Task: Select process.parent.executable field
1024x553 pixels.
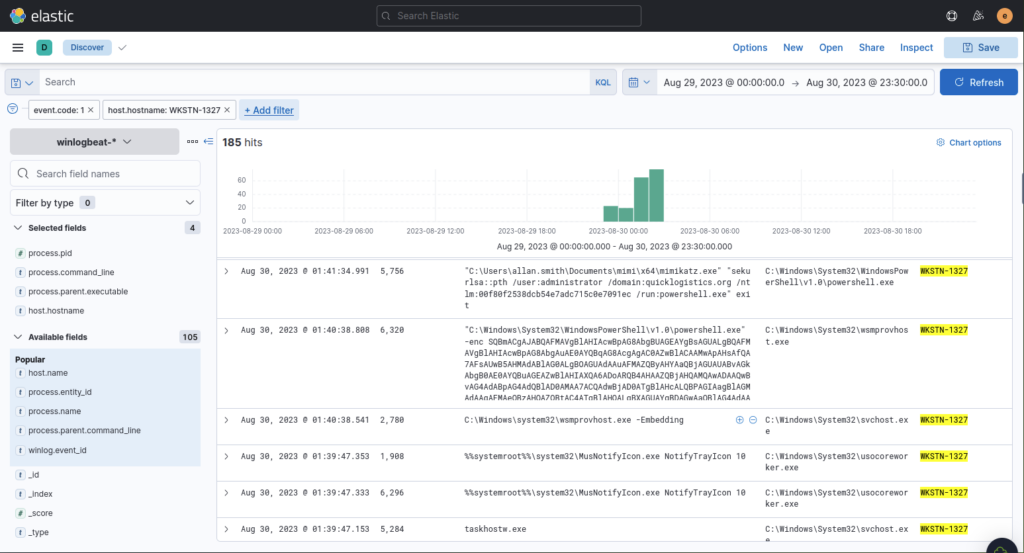Action: tap(78, 291)
